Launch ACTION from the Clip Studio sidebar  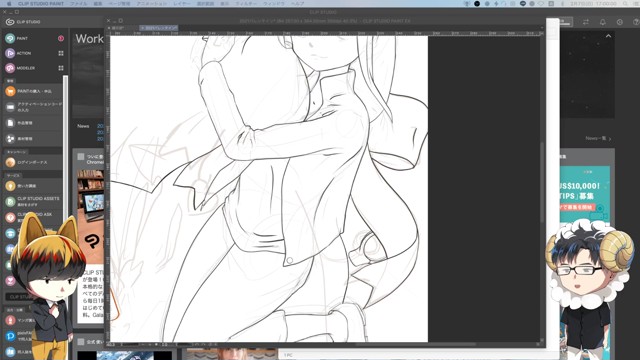tap(18, 53)
